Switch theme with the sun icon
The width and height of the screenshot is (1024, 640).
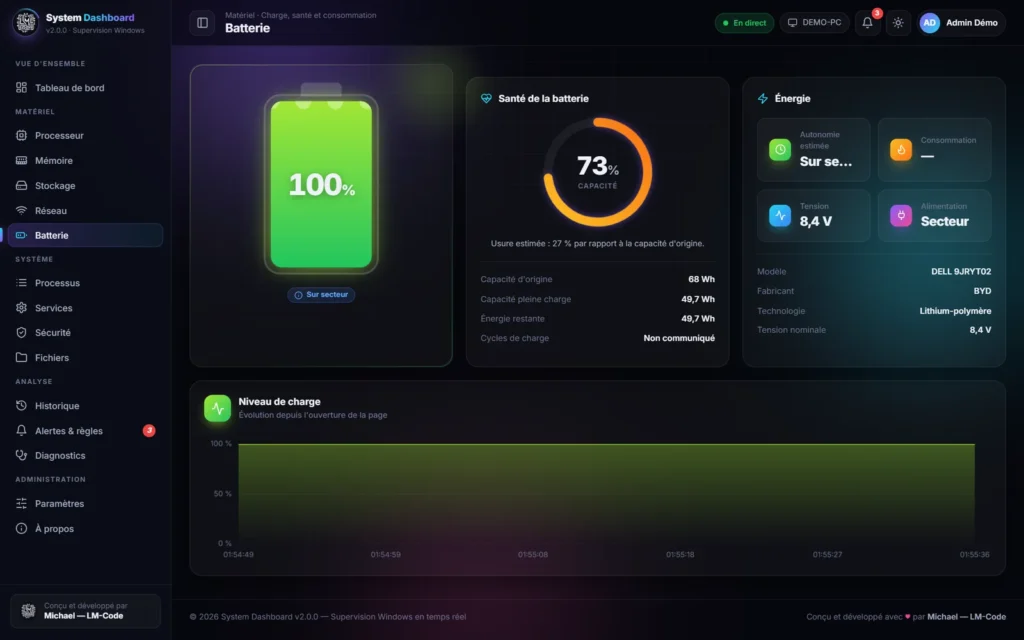point(898,23)
